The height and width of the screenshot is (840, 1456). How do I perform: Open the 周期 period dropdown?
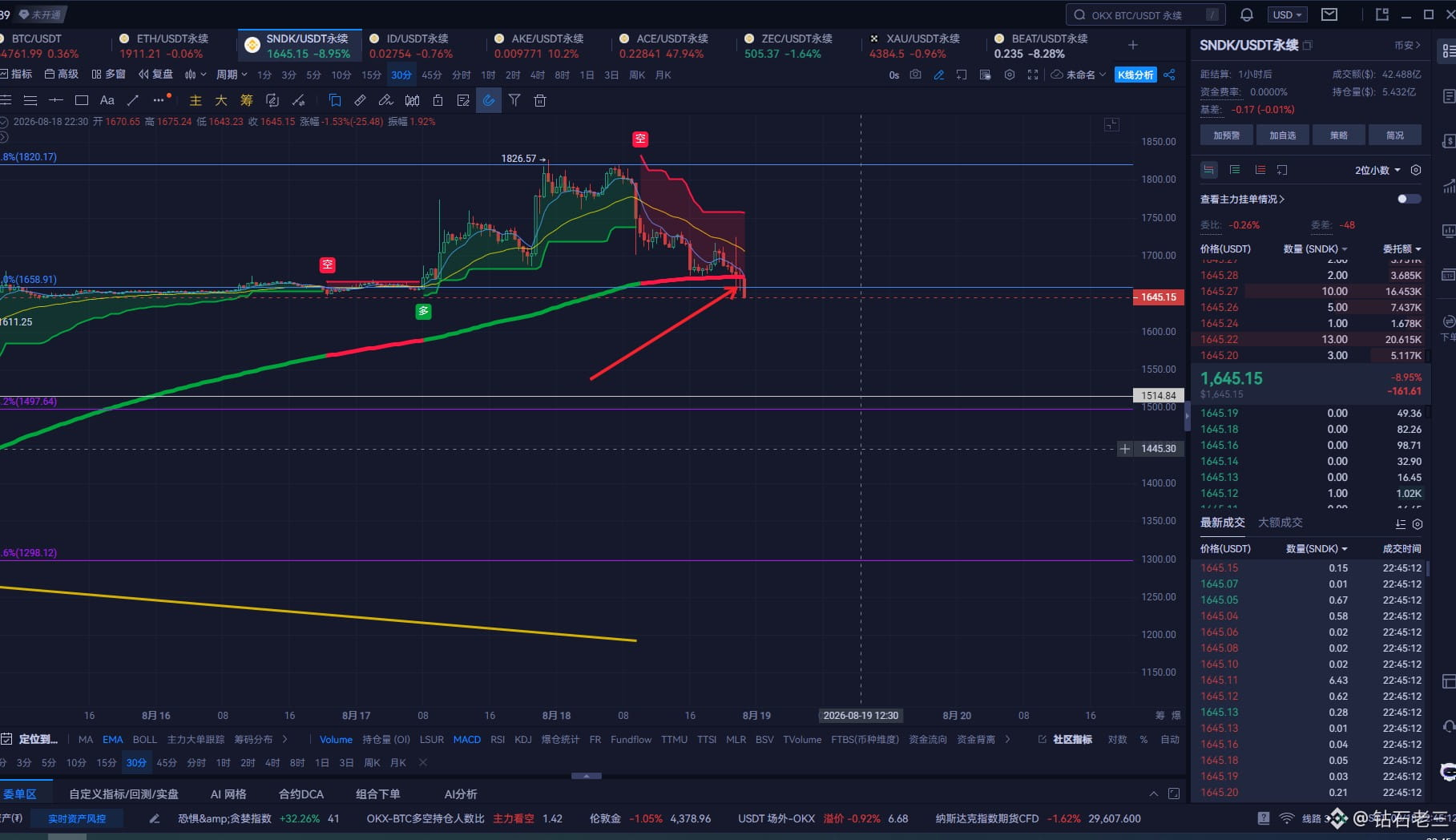tap(232, 75)
